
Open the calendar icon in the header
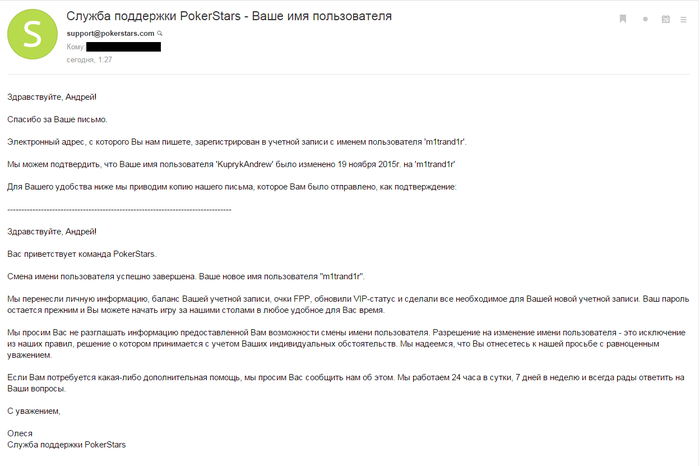666,19
